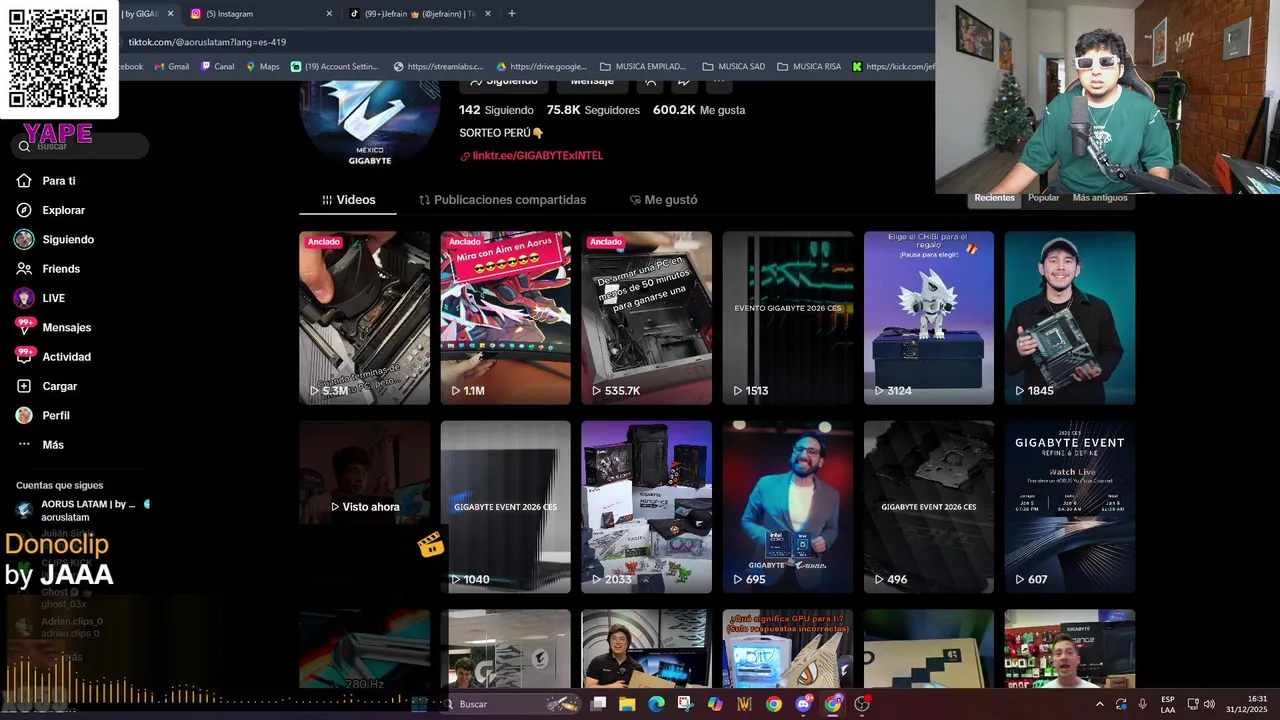View 142 Siguiendo list
The height and width of the screenshot is (720, 1280).
(496, 110)
